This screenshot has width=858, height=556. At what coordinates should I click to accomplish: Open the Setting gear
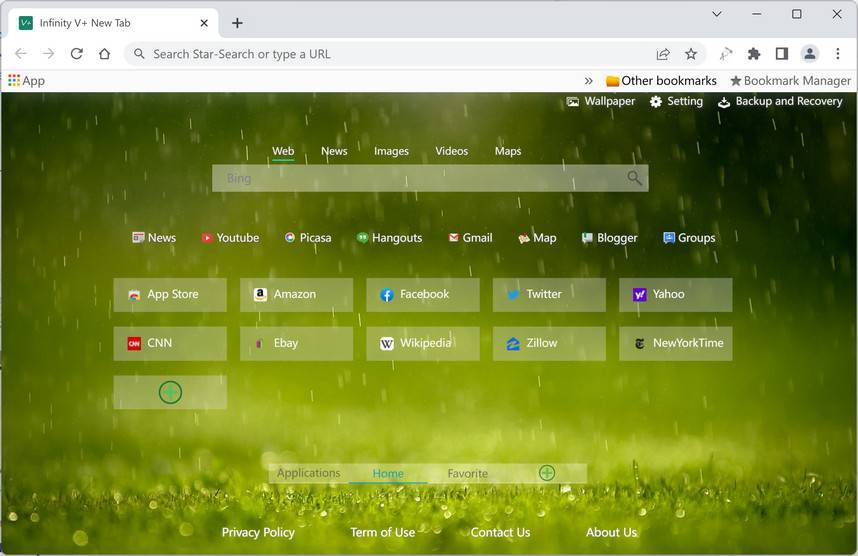click(x=676, y=101)
